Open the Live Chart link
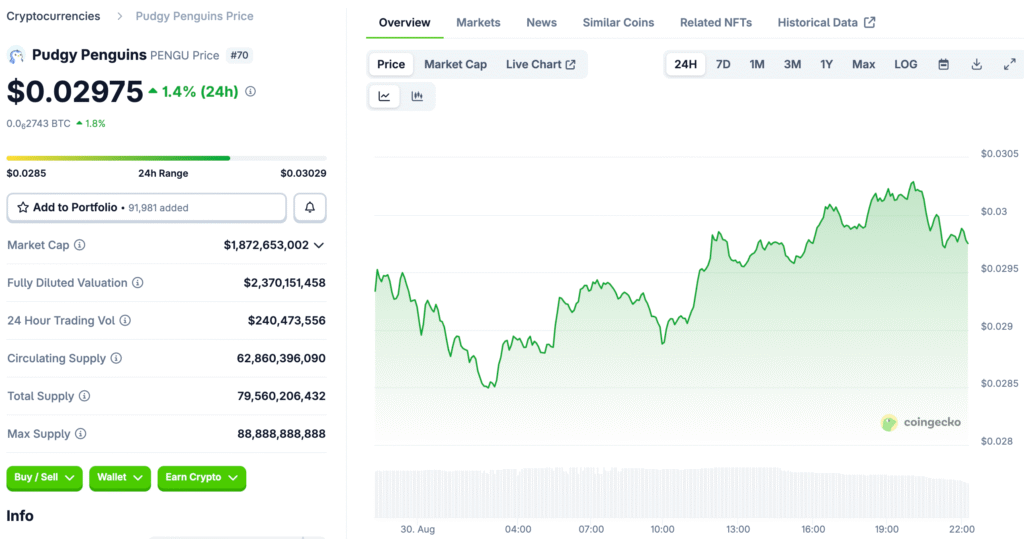The height and width of the screenshot is (539, 1024). tap(541, 64)
